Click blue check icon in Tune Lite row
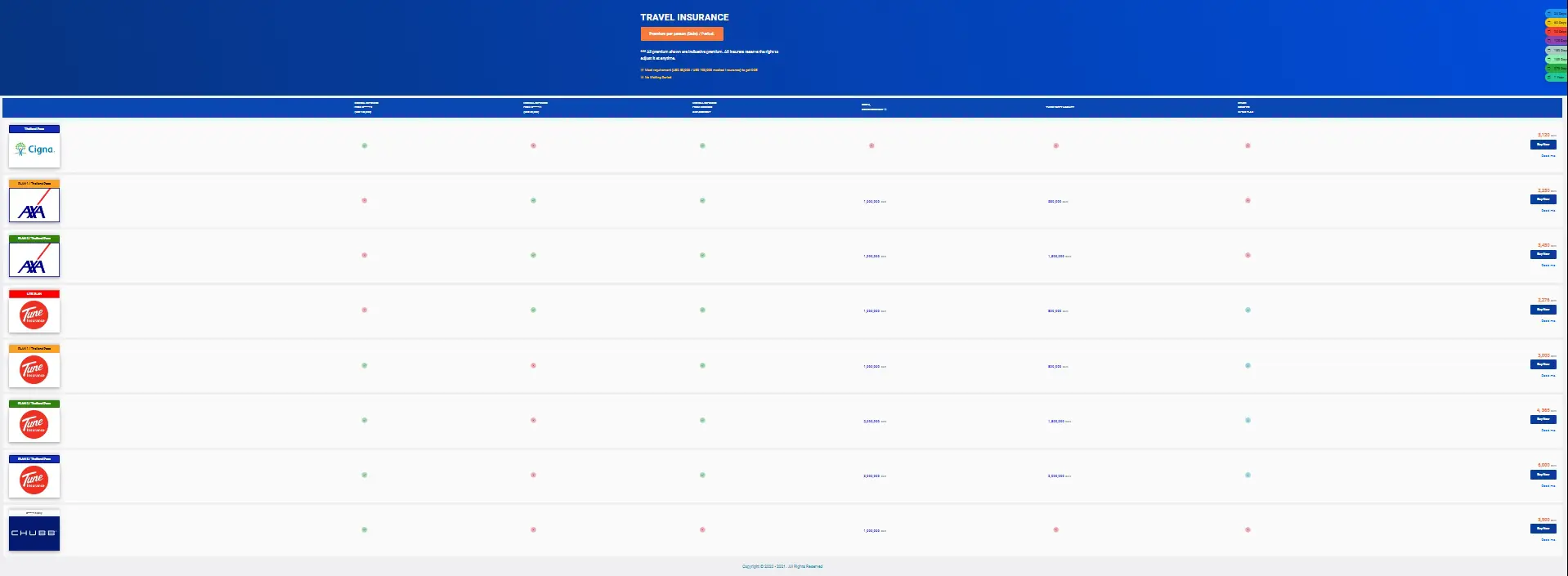 1248,310
